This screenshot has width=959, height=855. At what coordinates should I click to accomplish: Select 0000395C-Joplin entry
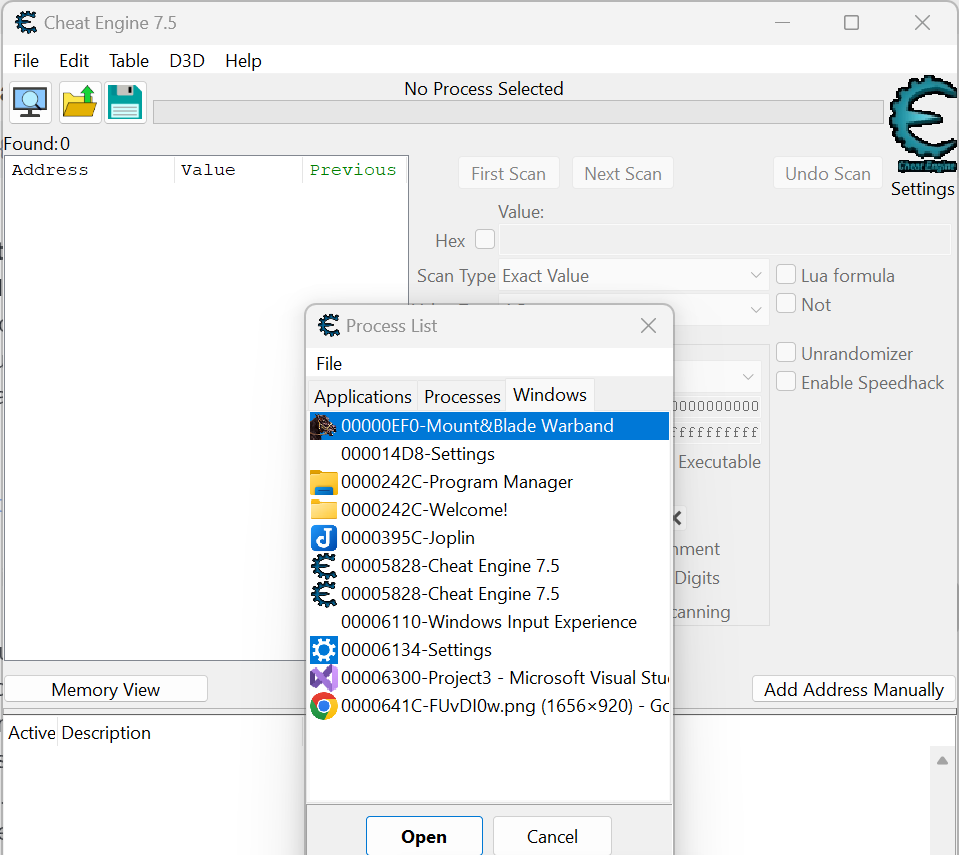(489, 538)
